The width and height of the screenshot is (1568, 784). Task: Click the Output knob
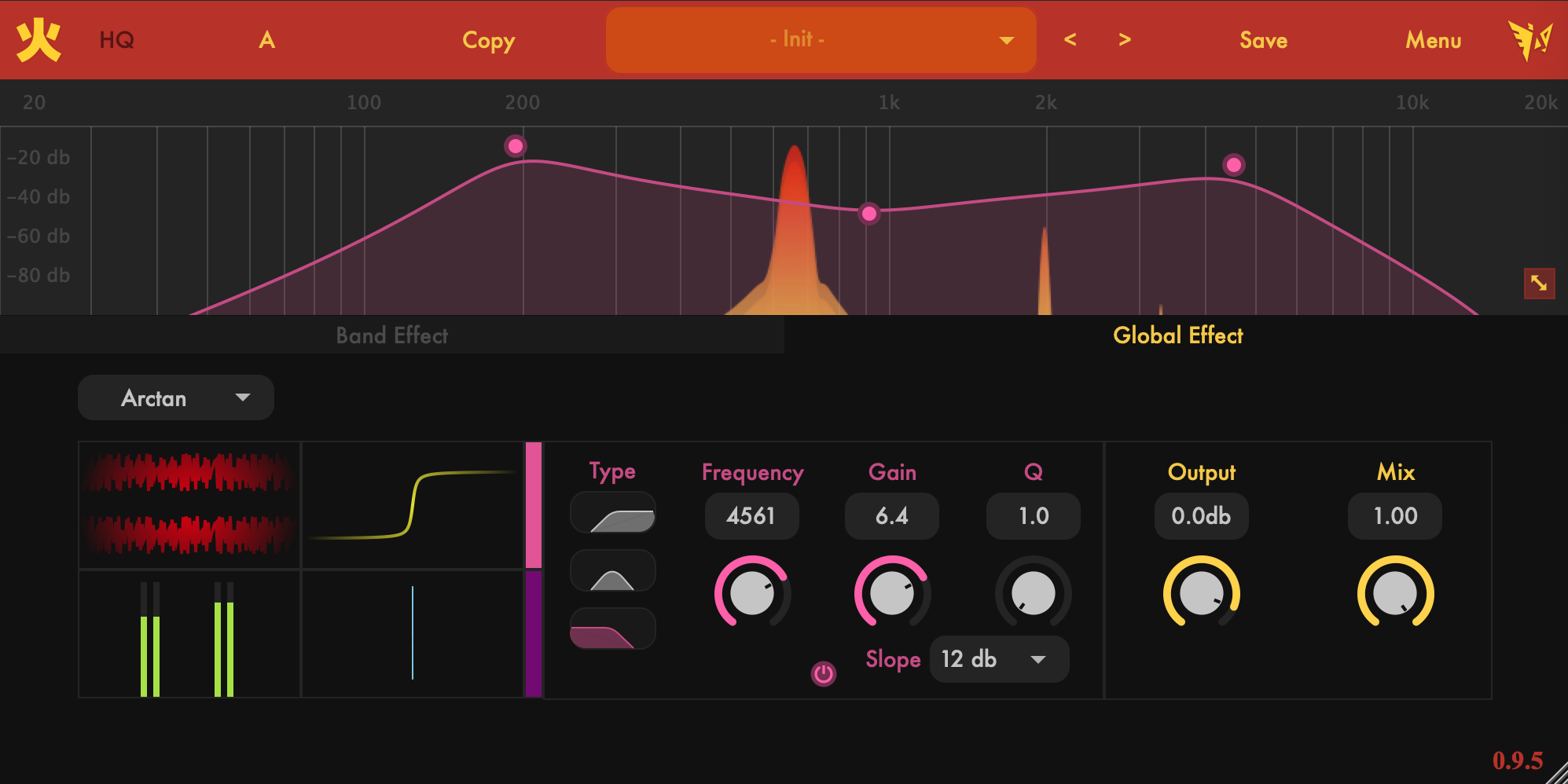pos(1202,593)
